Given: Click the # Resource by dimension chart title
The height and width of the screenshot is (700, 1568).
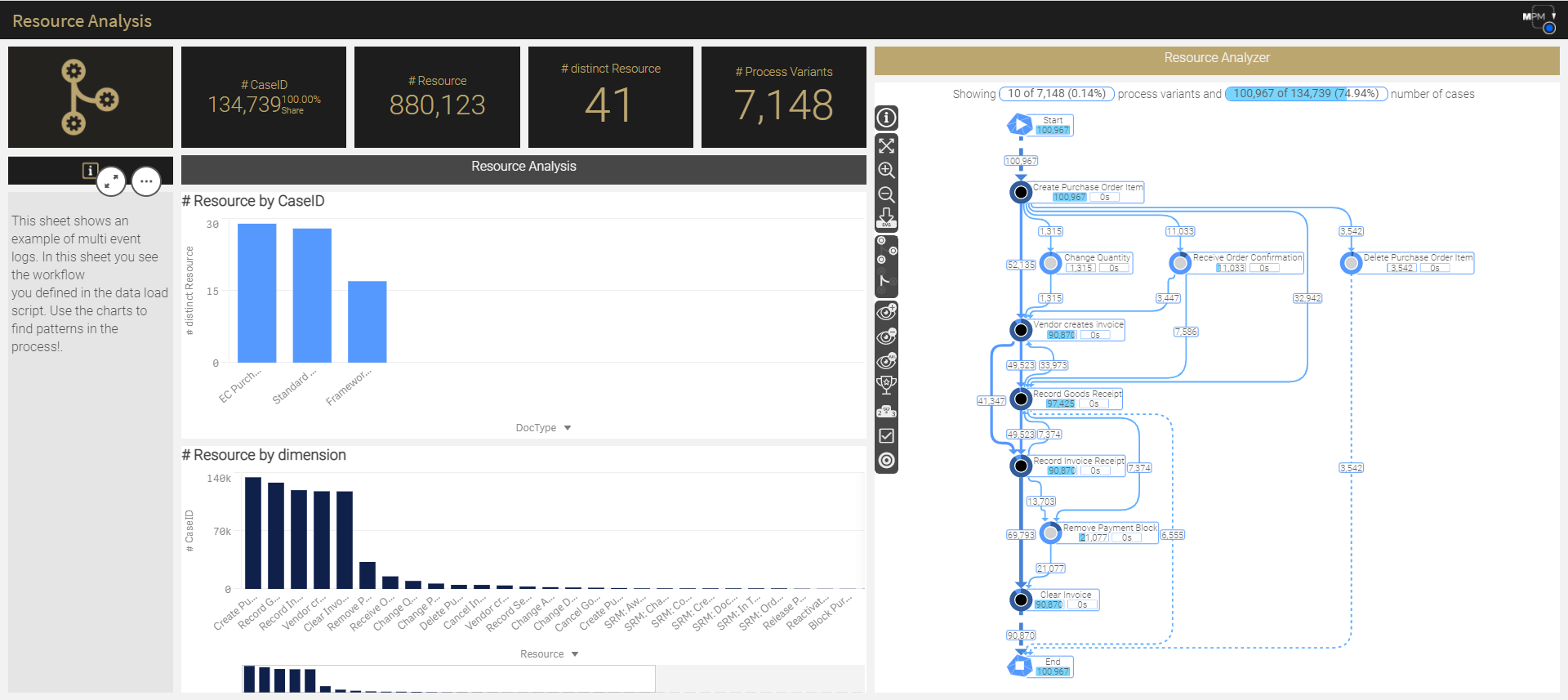Looking at the screenshot, I should pyautogui.click(x=264, y=455).
